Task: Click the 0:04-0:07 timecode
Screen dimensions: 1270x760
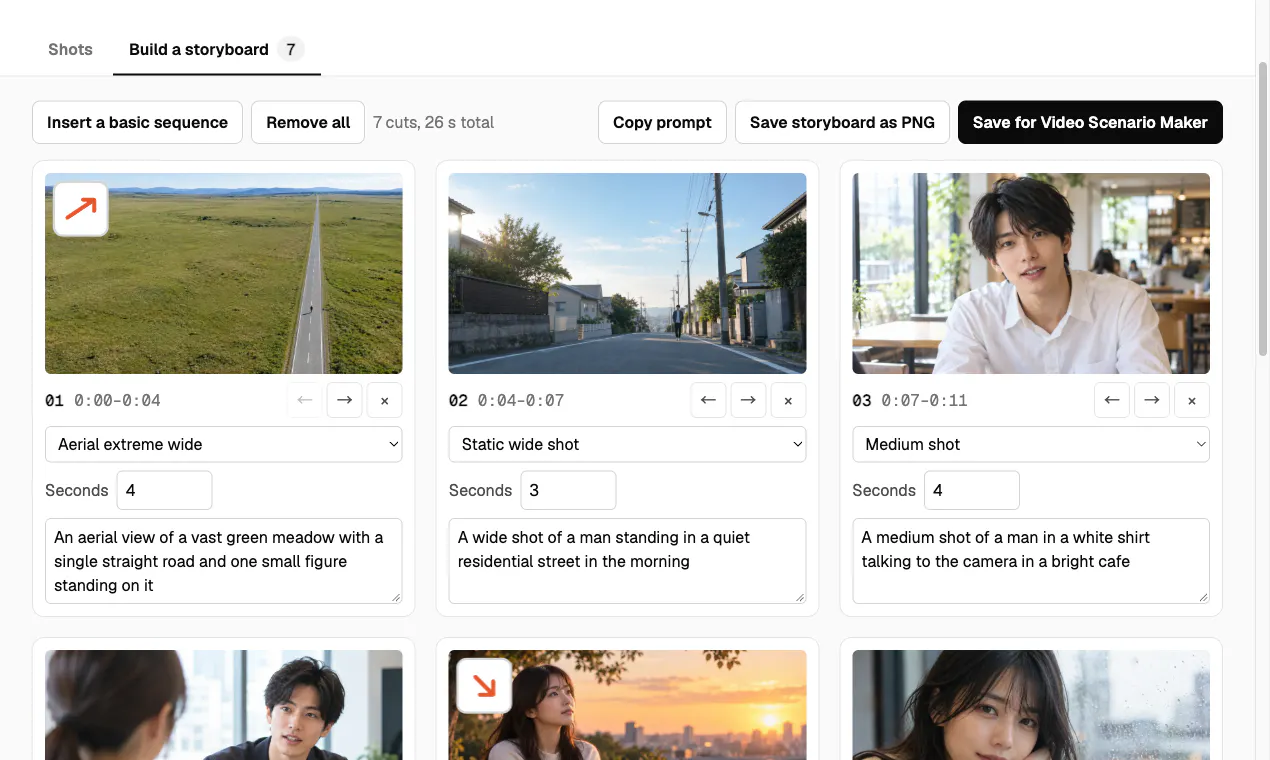Action: click(x=521, y=400)
